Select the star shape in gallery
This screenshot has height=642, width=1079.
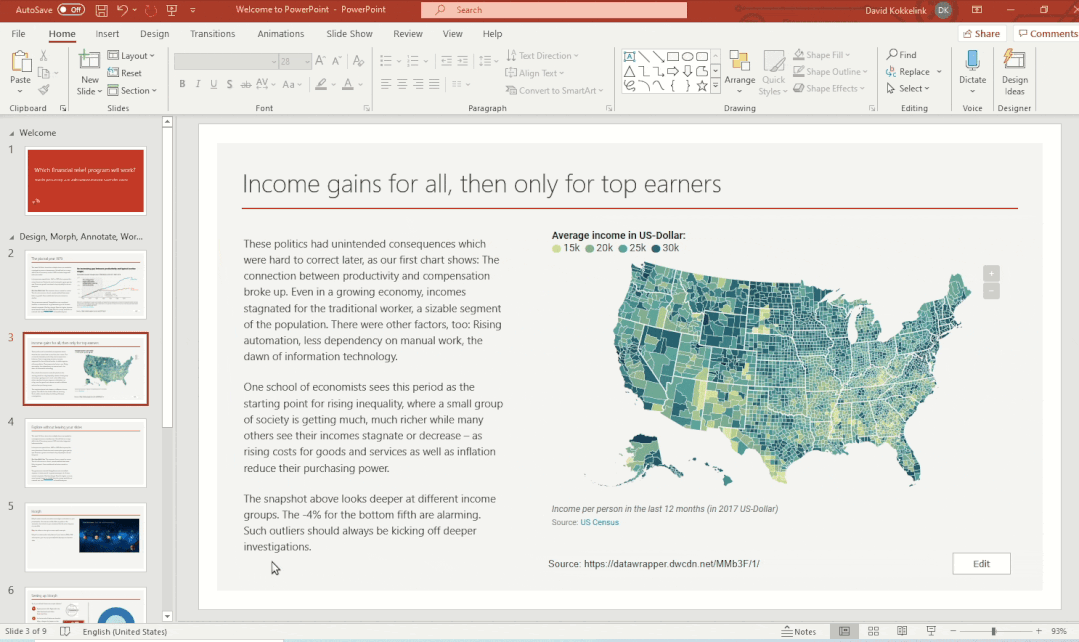point(701,86)
